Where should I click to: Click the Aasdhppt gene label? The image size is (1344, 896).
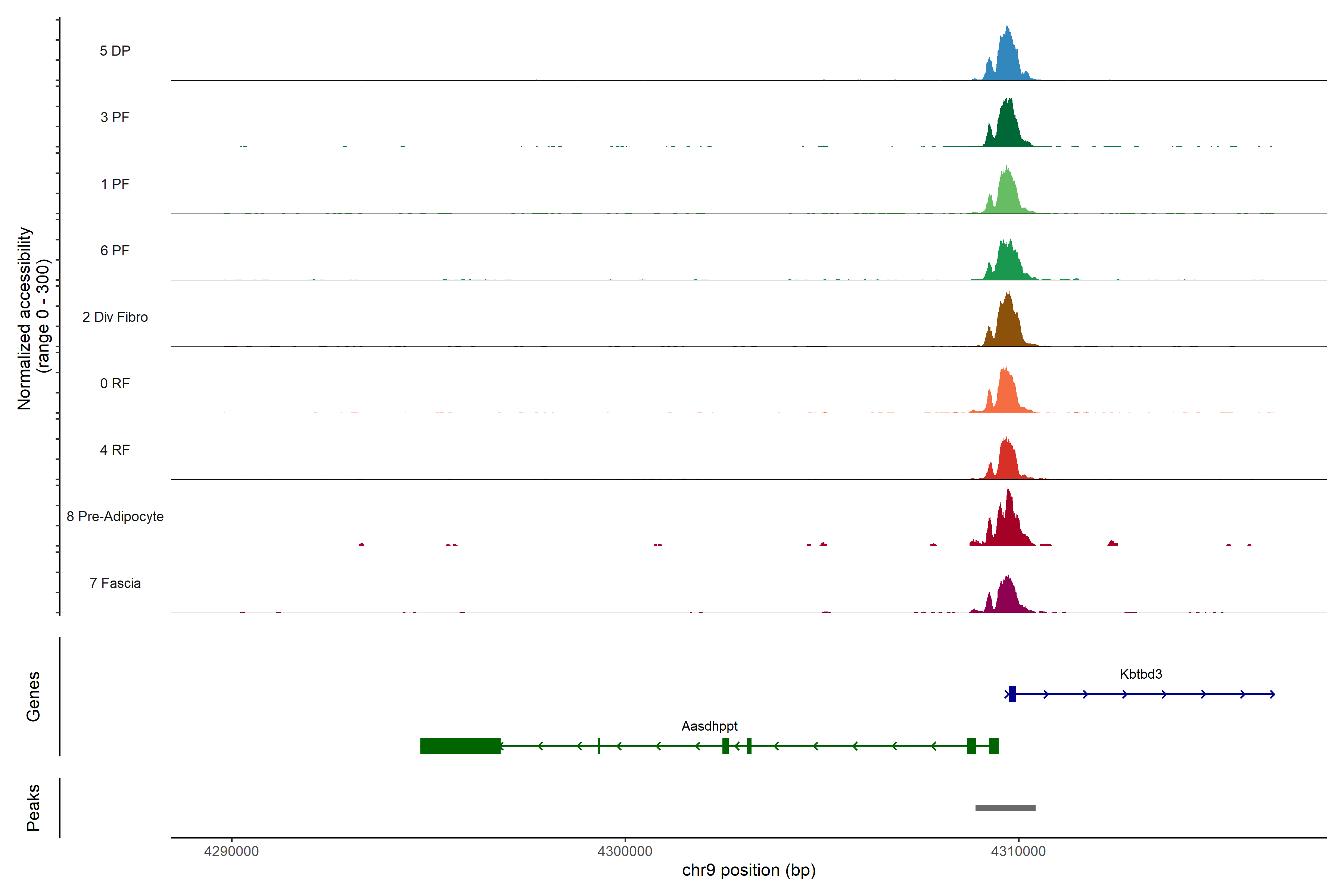coord(709,726)
